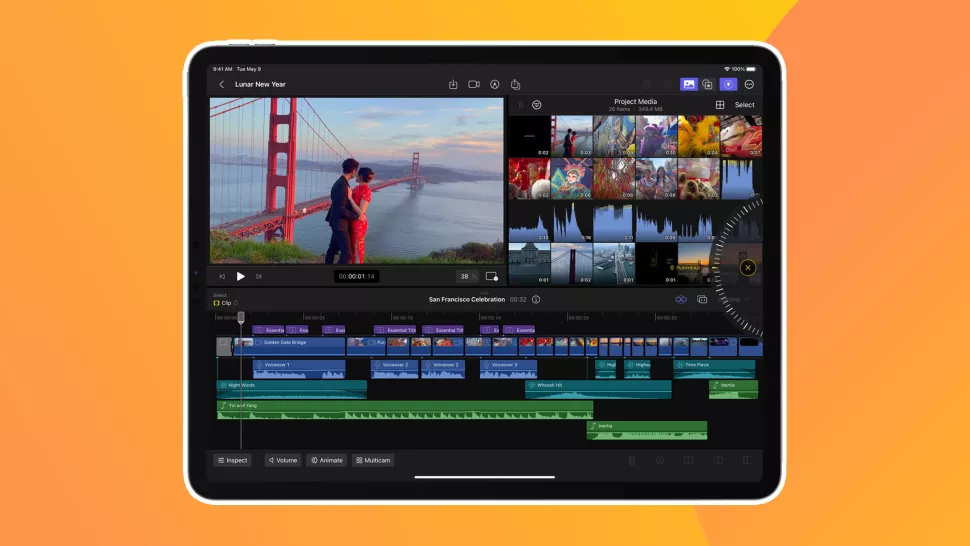Open the more options ellipsis menu
The height and width of the screenshot is (546, 970).
coord(749,84)
